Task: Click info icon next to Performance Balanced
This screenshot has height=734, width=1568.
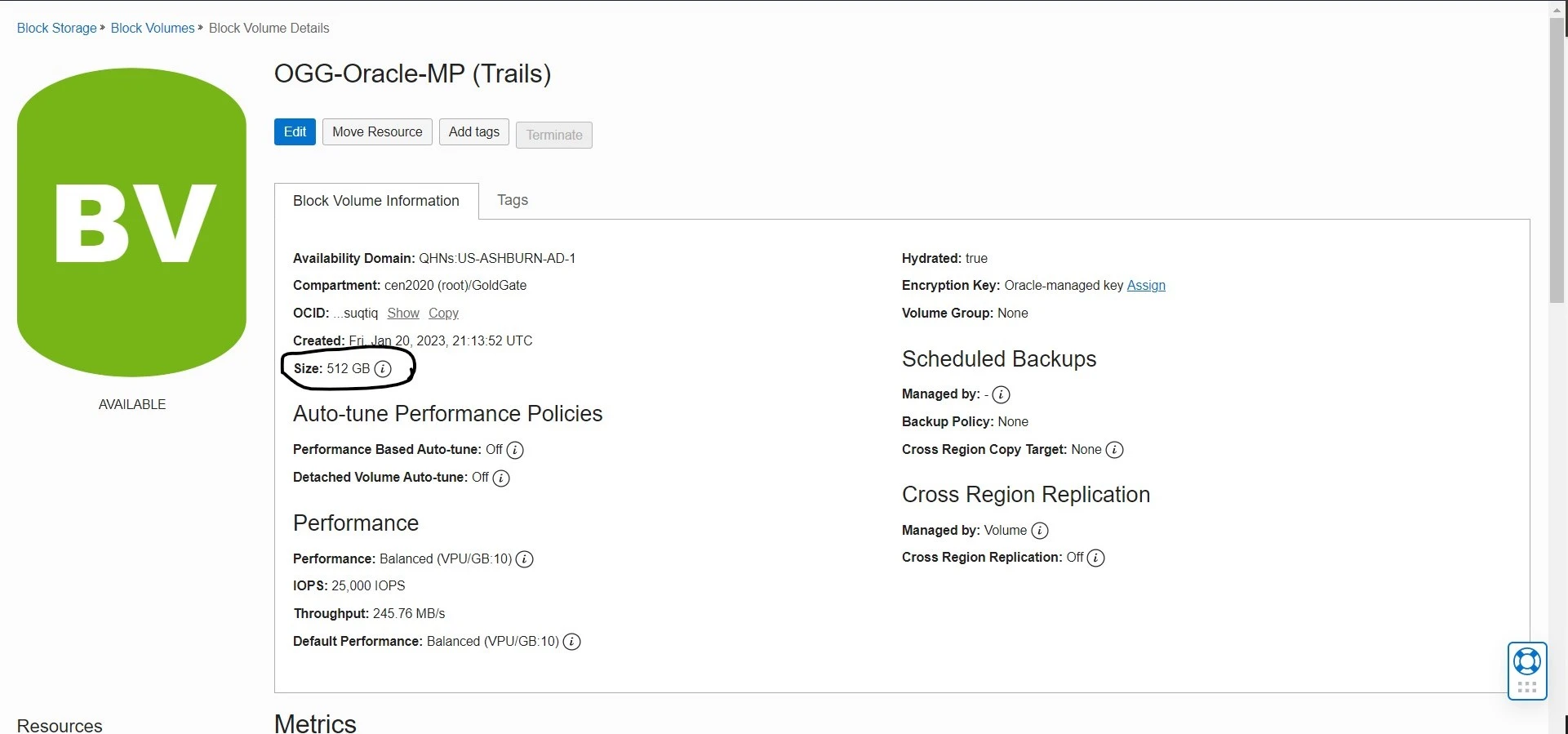Action: 525,559
